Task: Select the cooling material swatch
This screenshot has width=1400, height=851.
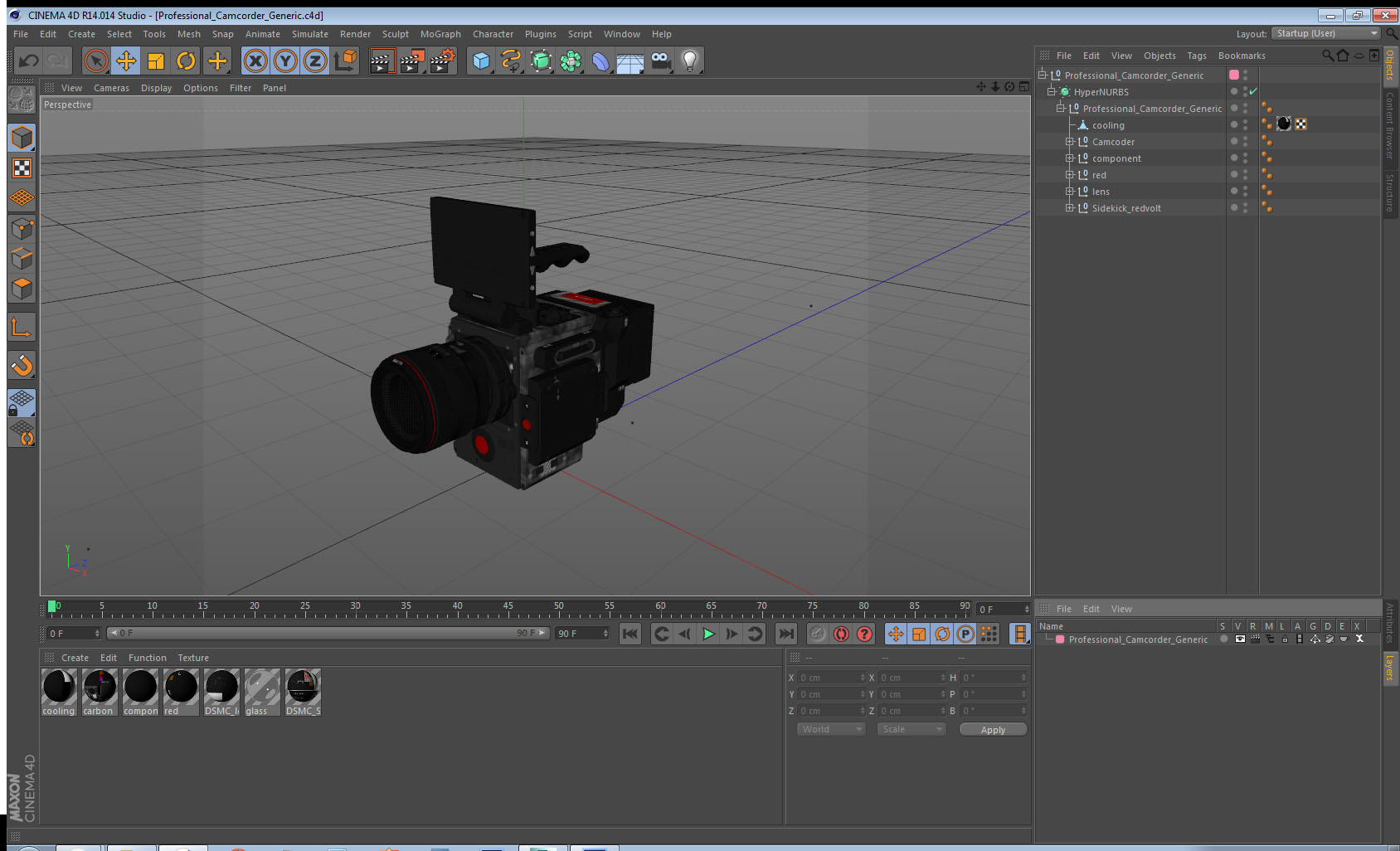Action: (x=59, y=692)
